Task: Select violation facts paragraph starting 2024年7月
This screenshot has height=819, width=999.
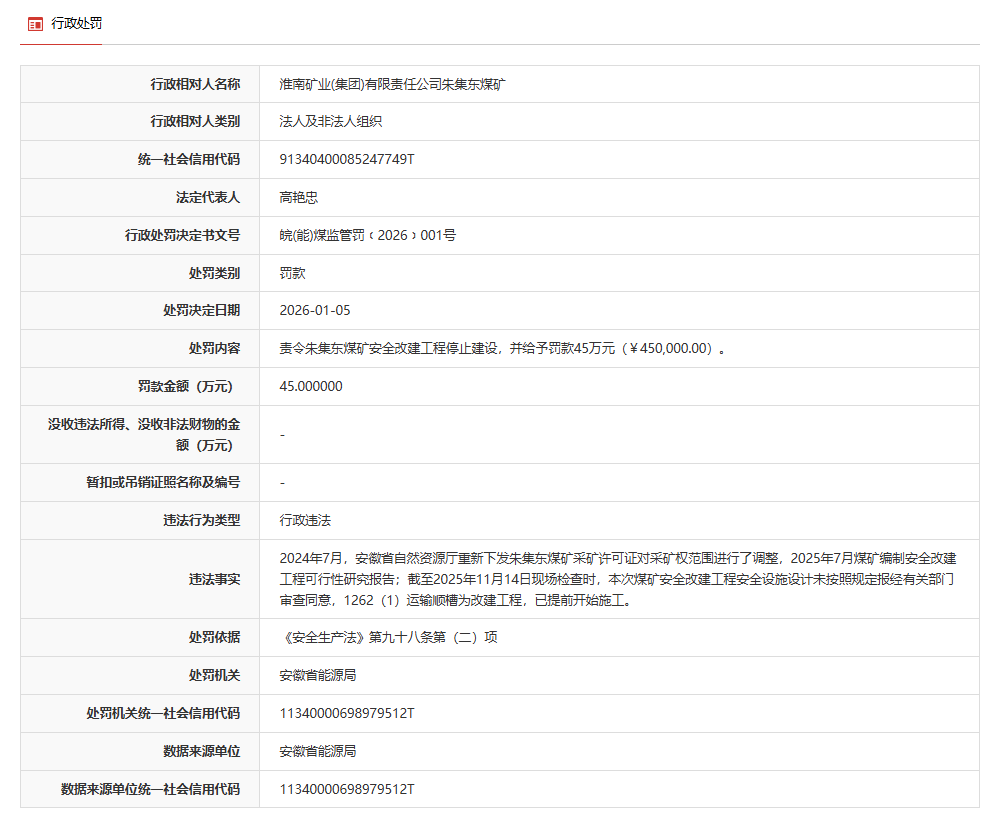Action: (x=618, y=579)
